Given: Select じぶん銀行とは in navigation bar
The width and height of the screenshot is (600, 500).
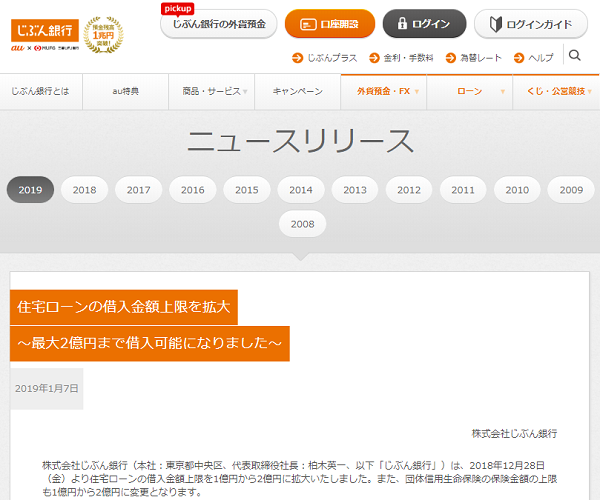Looking at the screenshot, I should (41, 91).
